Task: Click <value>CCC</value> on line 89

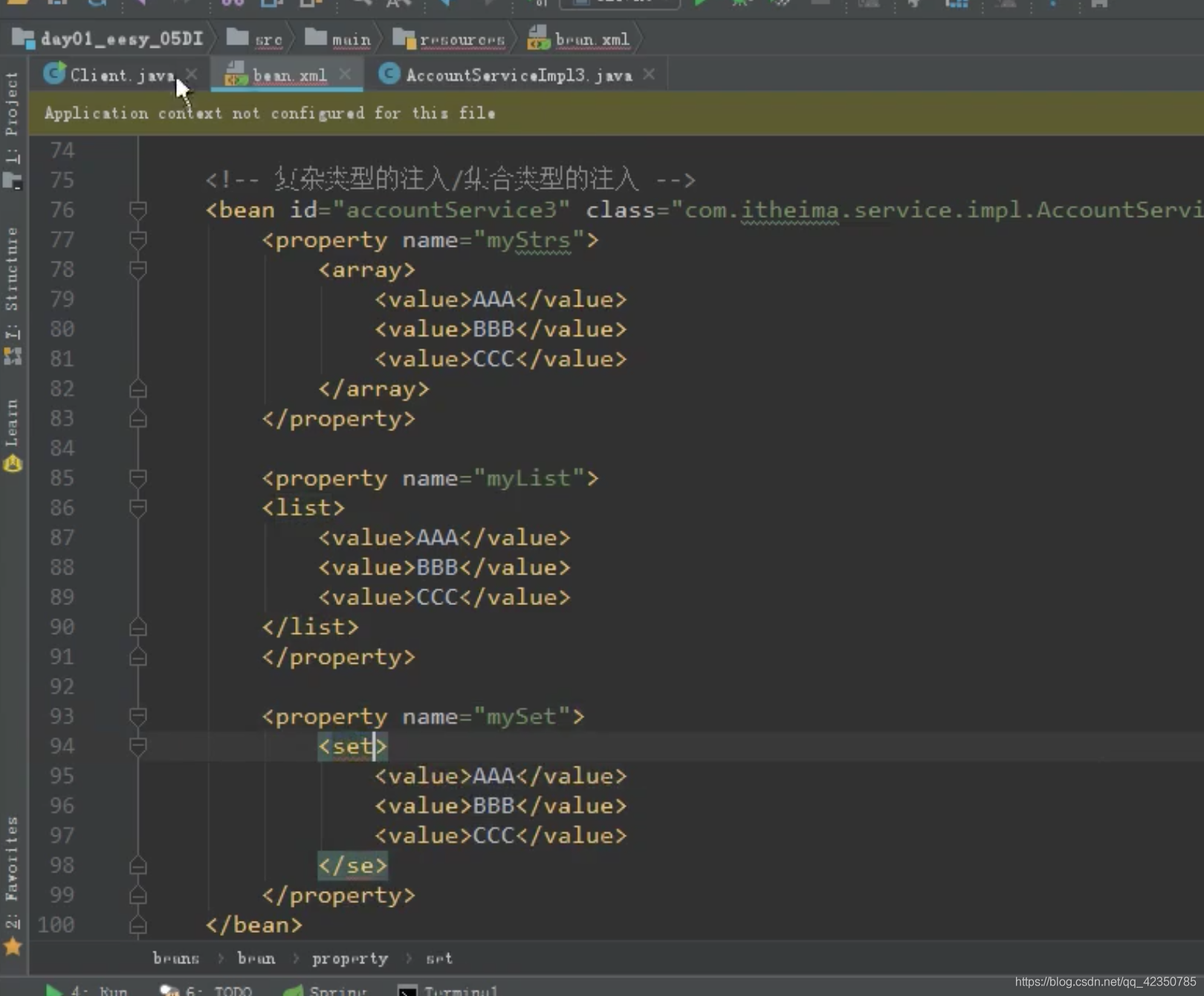Action: click(444, 597)
